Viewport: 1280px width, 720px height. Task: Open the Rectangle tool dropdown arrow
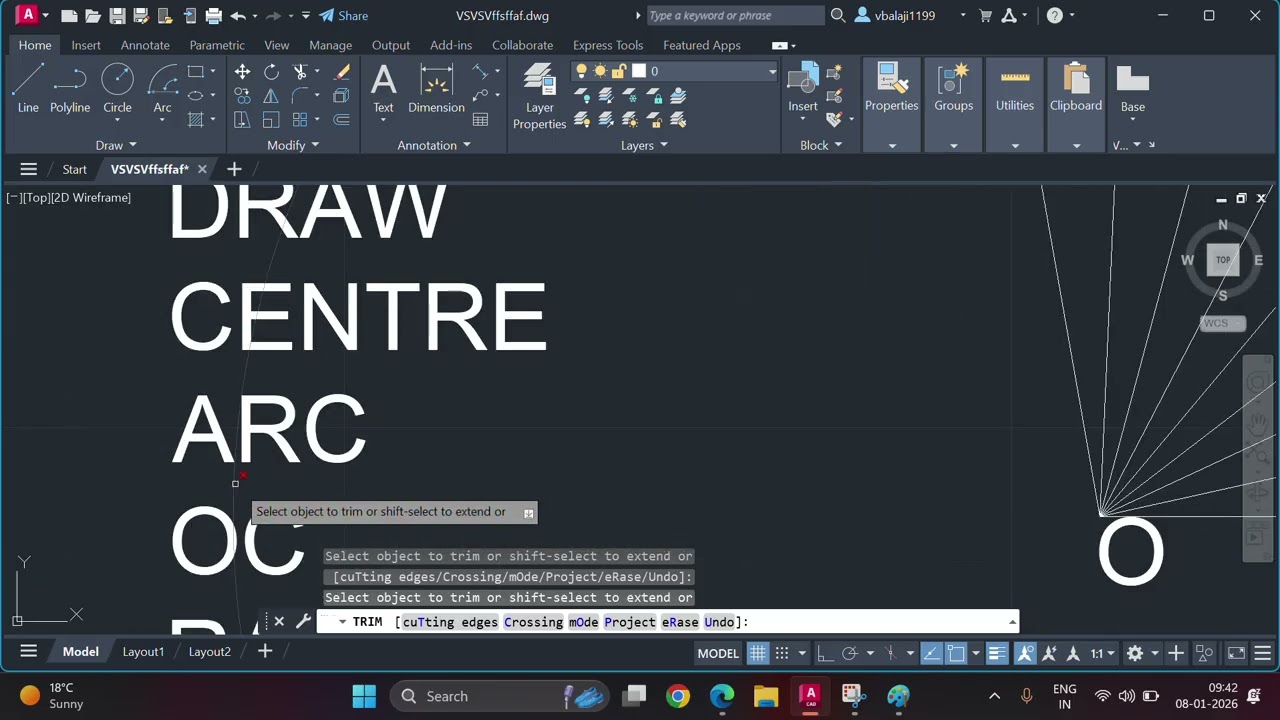pyautogui.click(x=213, y=72)
